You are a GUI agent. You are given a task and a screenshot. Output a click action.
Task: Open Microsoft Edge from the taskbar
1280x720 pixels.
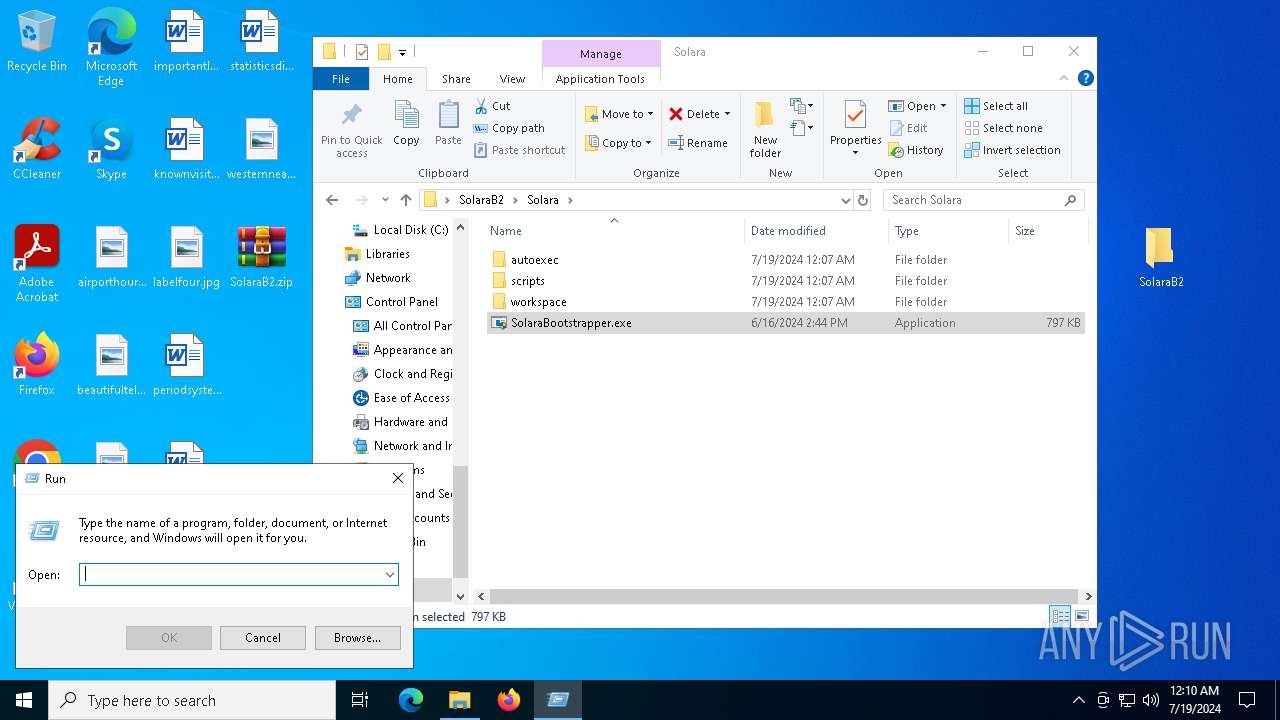point(411,700)
